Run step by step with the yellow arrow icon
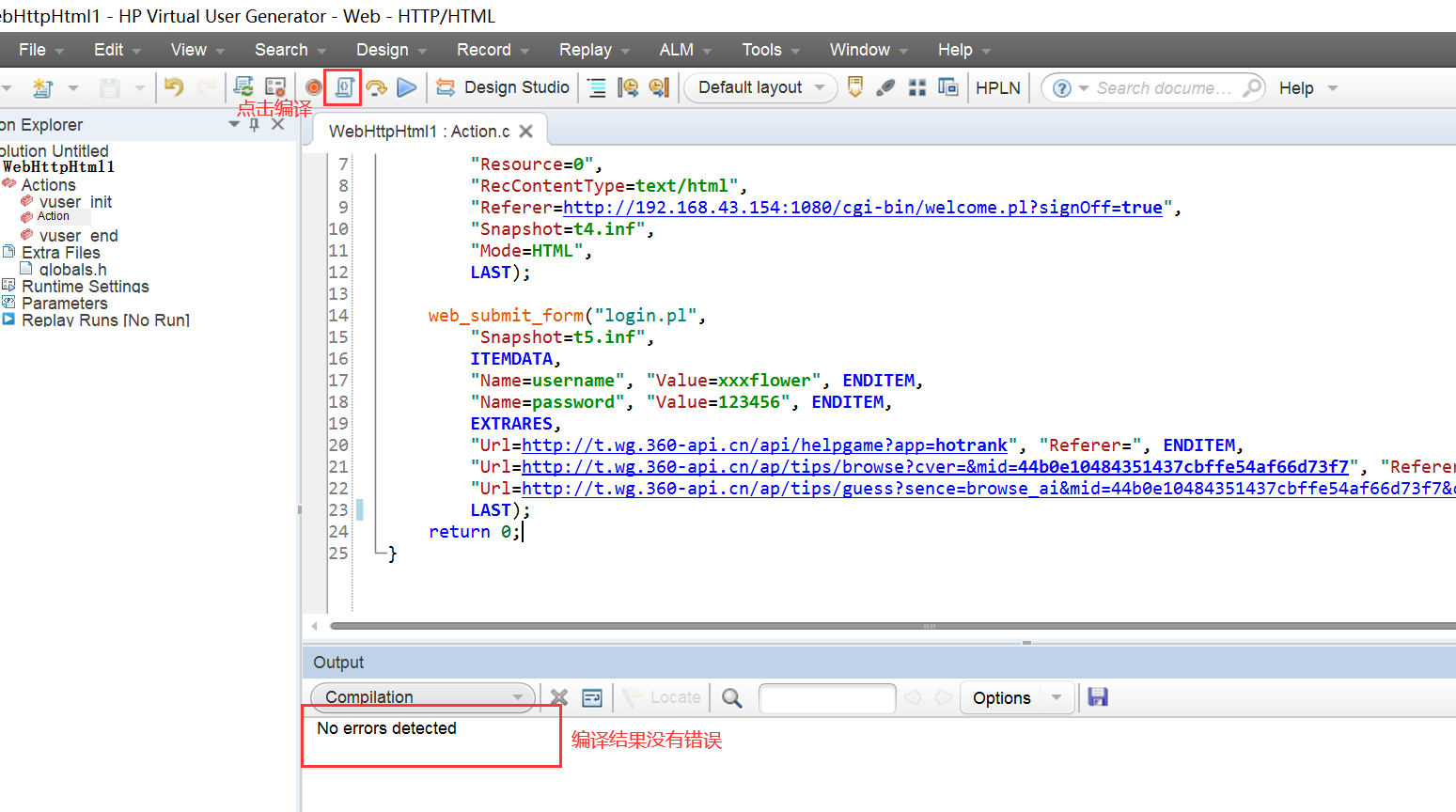Viewport: 1456px width, 812px height. [376, 87]
